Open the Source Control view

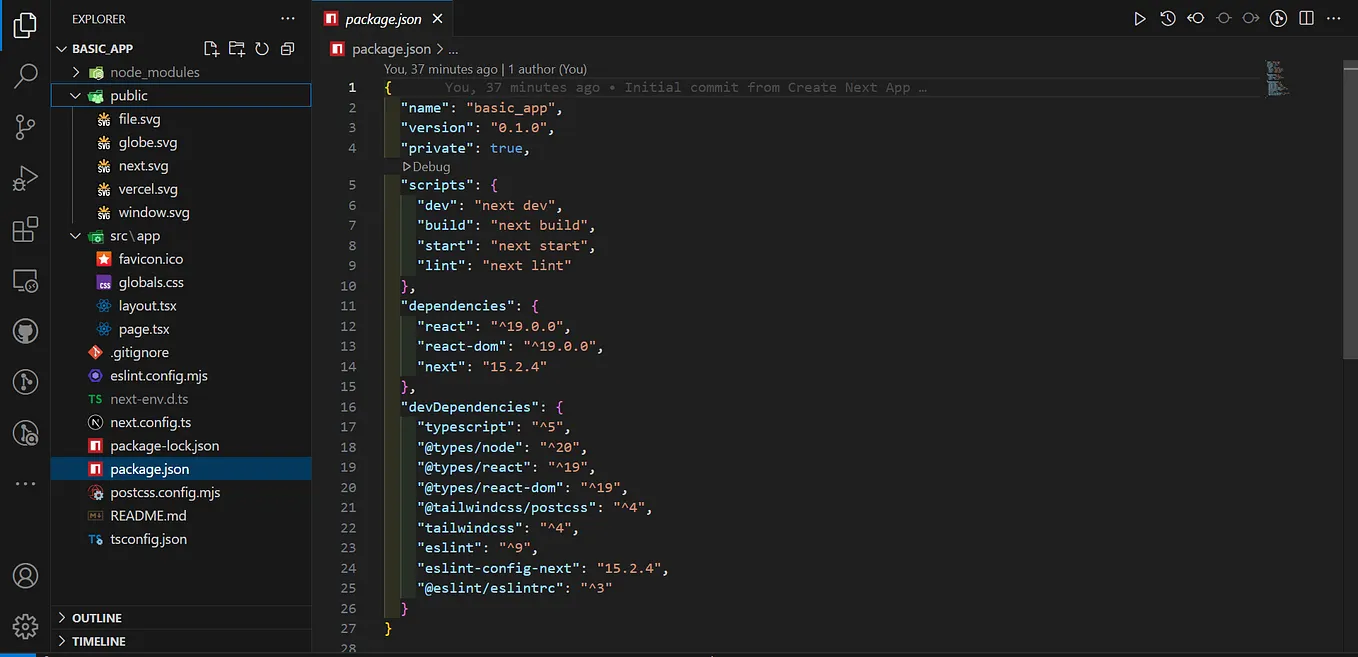[25, 127]
